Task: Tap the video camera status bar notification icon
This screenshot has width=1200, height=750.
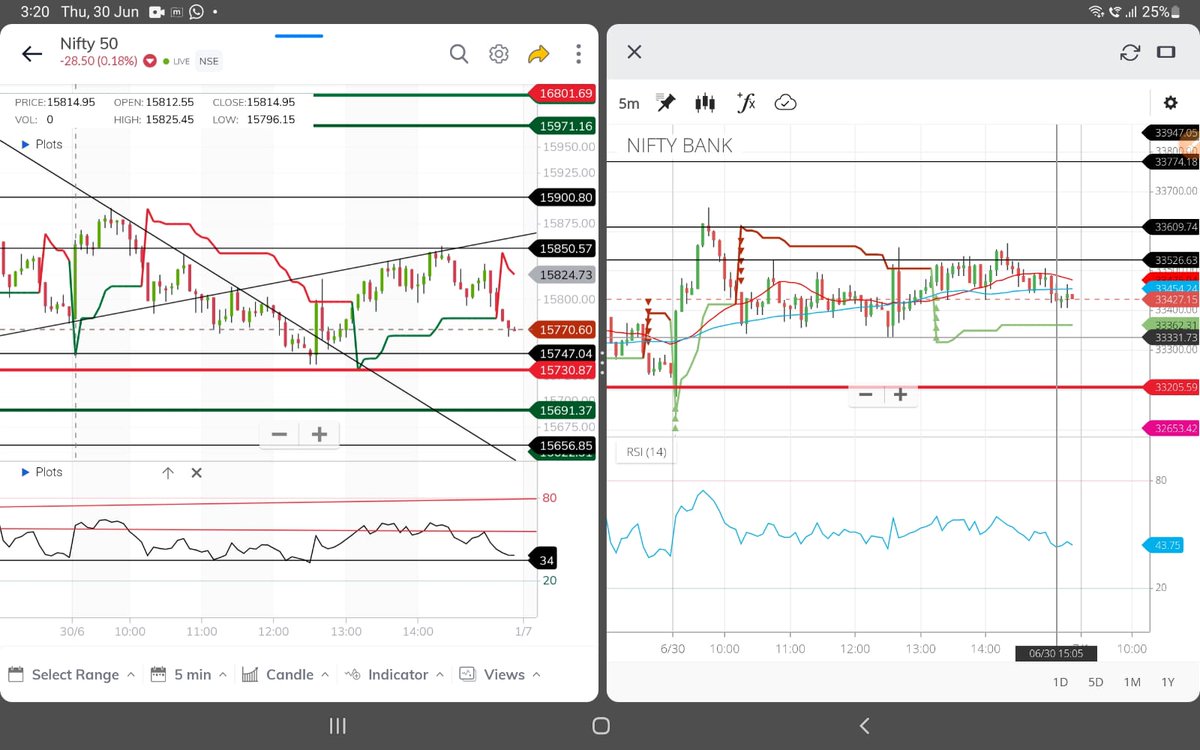Action: coord(157,12)
